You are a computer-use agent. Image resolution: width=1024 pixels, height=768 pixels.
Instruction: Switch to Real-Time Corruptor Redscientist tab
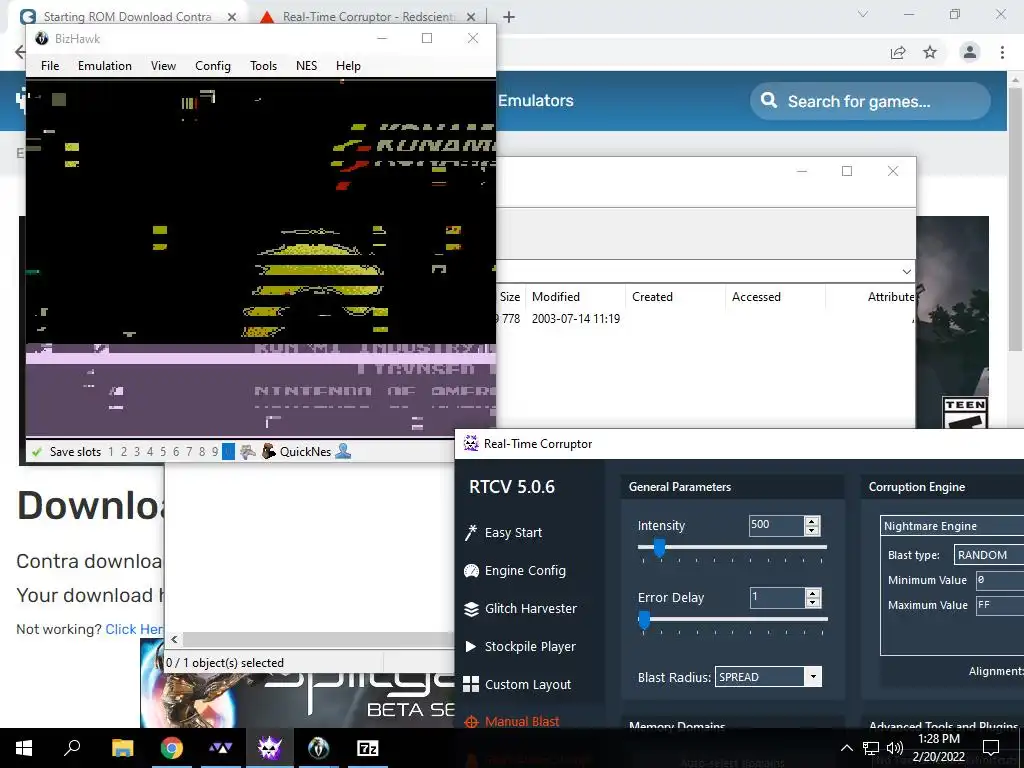[x=369, y=16]
